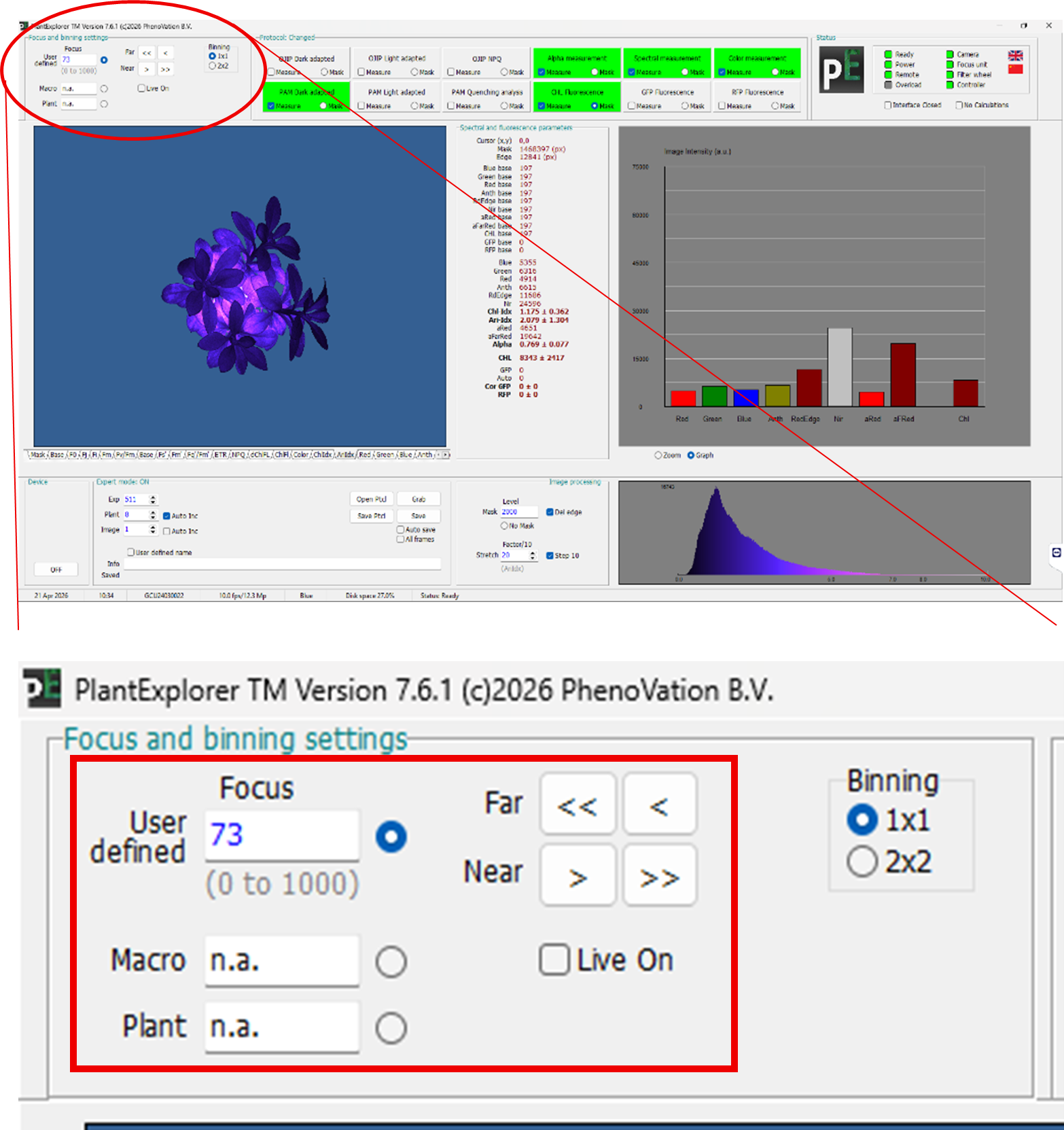
Task: Adjust the Expert mode Plant number stepper
Action: 153,515
